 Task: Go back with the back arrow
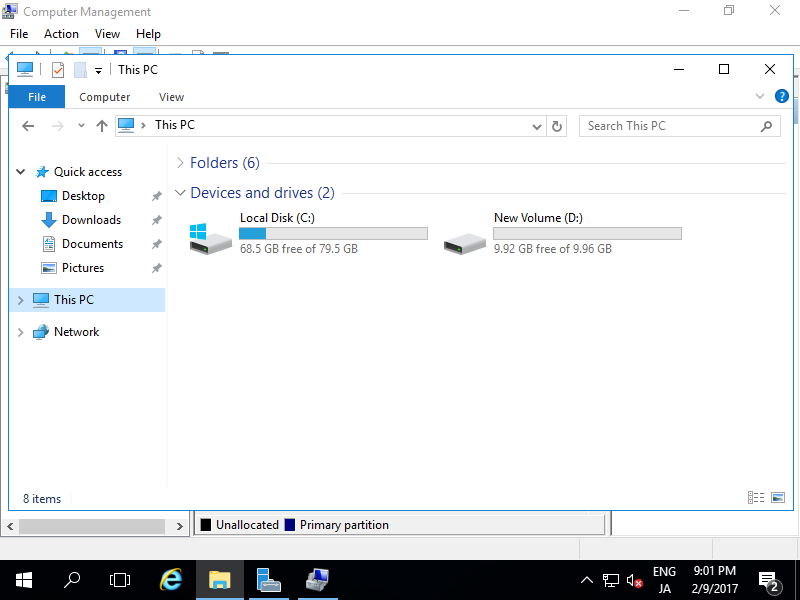(28, 126)
